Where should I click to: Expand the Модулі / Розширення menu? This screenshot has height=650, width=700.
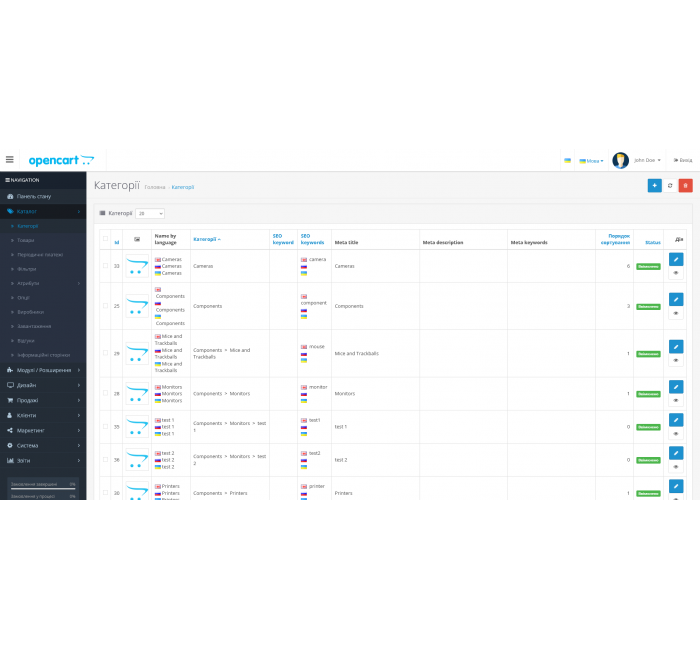[43, 370]
